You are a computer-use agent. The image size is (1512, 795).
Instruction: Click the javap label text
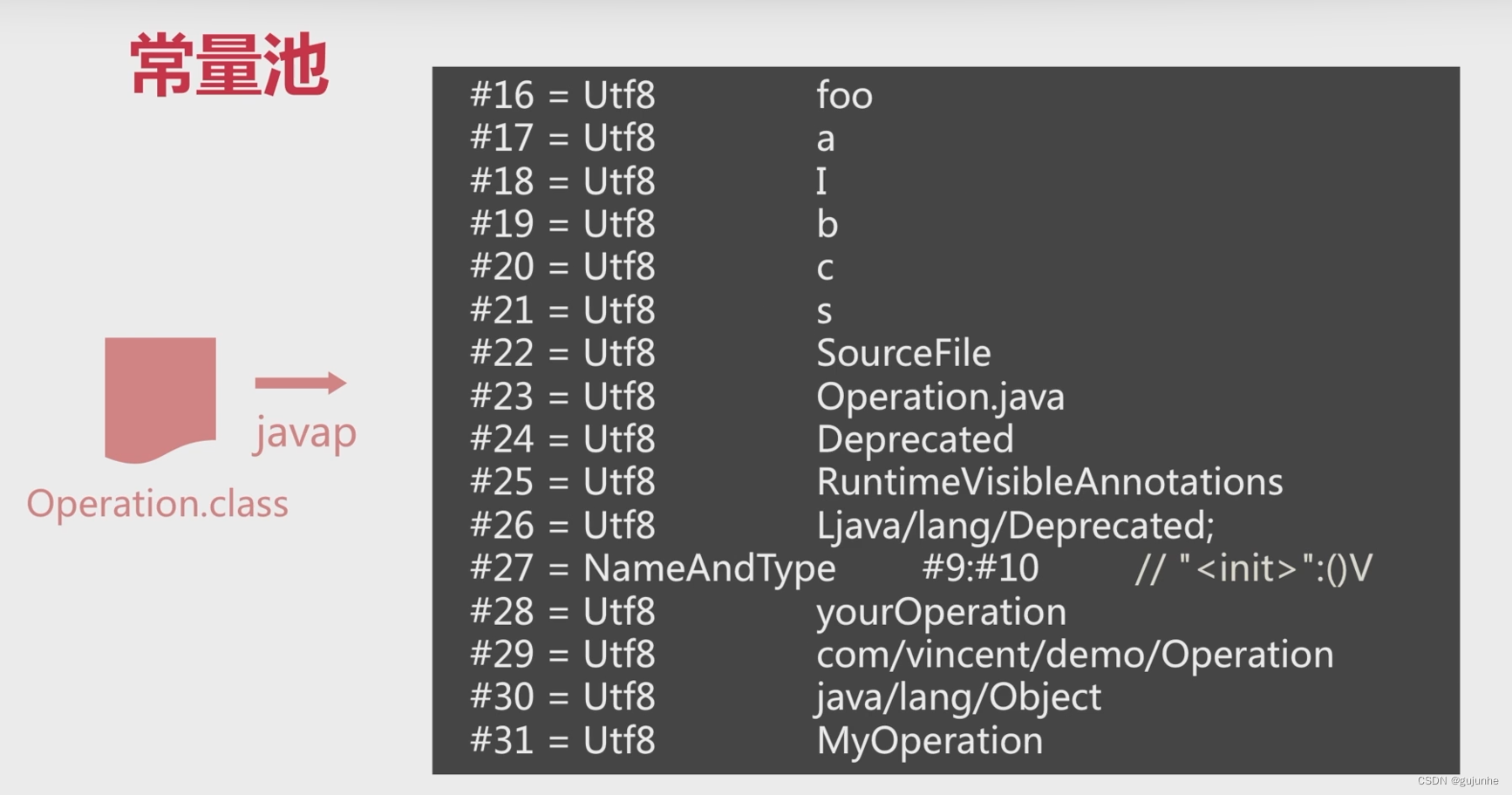click(x=305, y=432)
